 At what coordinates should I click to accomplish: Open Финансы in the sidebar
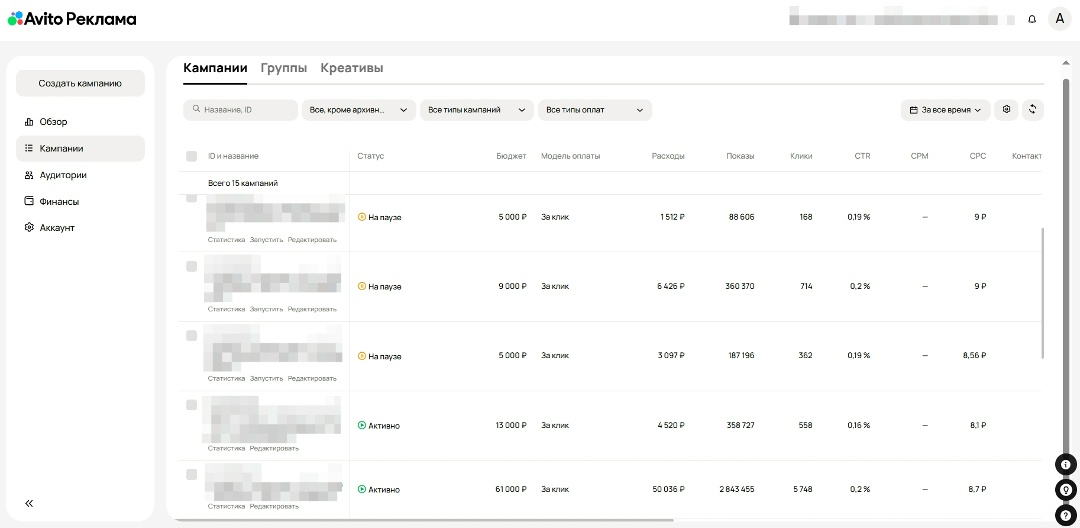tap(59, 201)
